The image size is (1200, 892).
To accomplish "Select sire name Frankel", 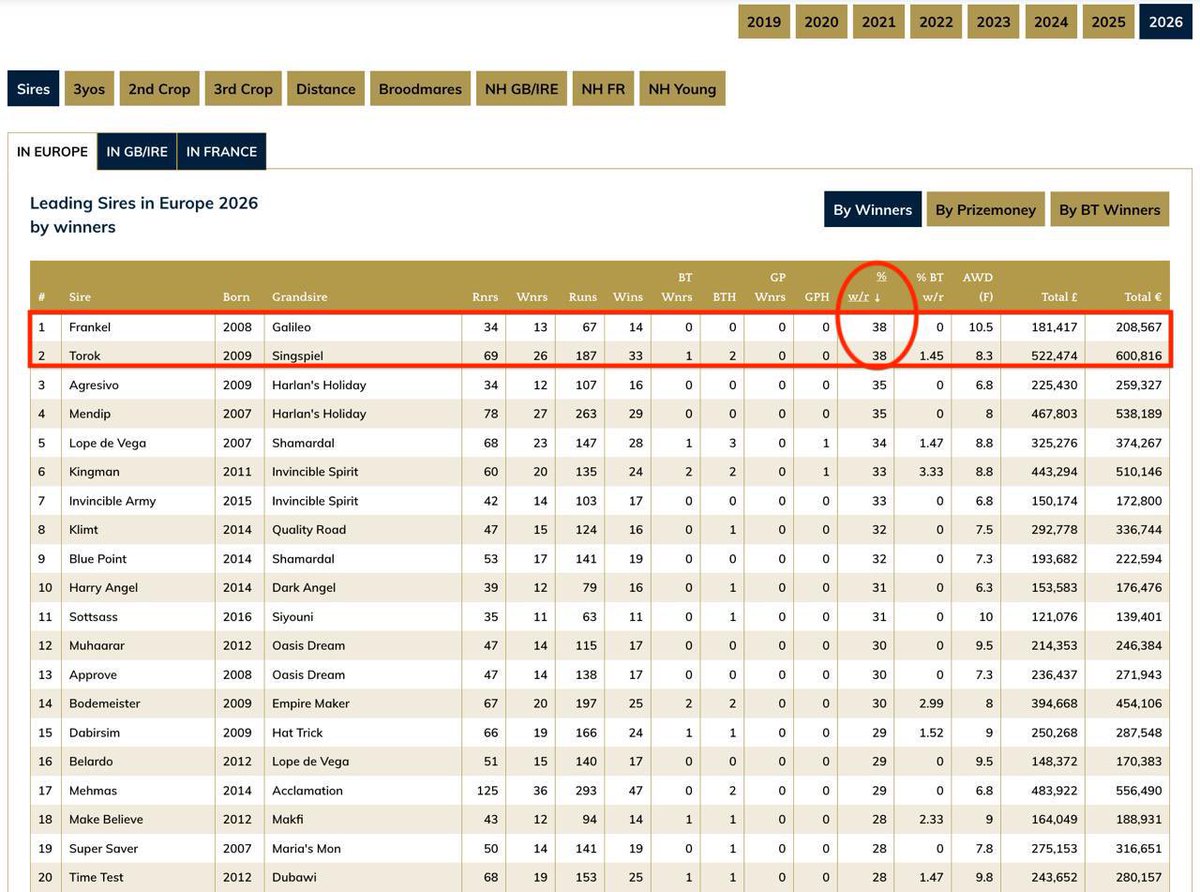I will tap(92, 327).
